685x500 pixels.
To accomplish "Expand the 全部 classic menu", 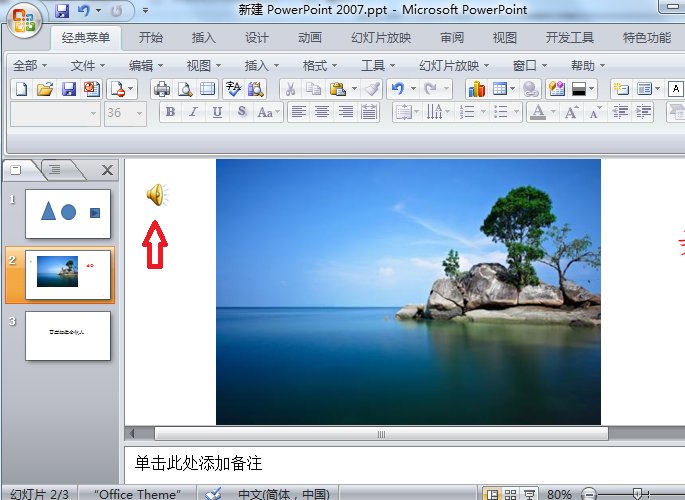I will [x=30, y=66].
